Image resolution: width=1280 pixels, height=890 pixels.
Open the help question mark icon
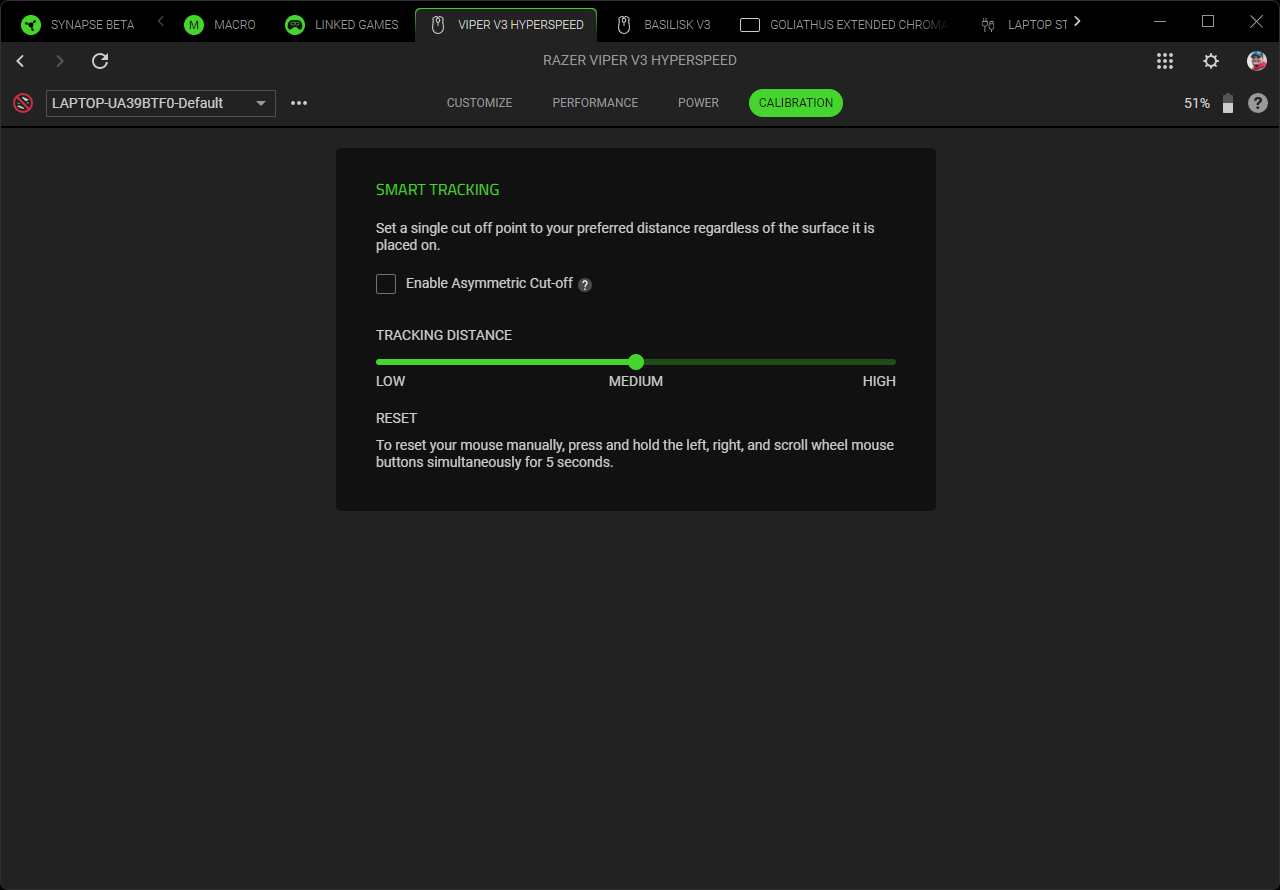pyautogui.click(x=1258, y=103)
